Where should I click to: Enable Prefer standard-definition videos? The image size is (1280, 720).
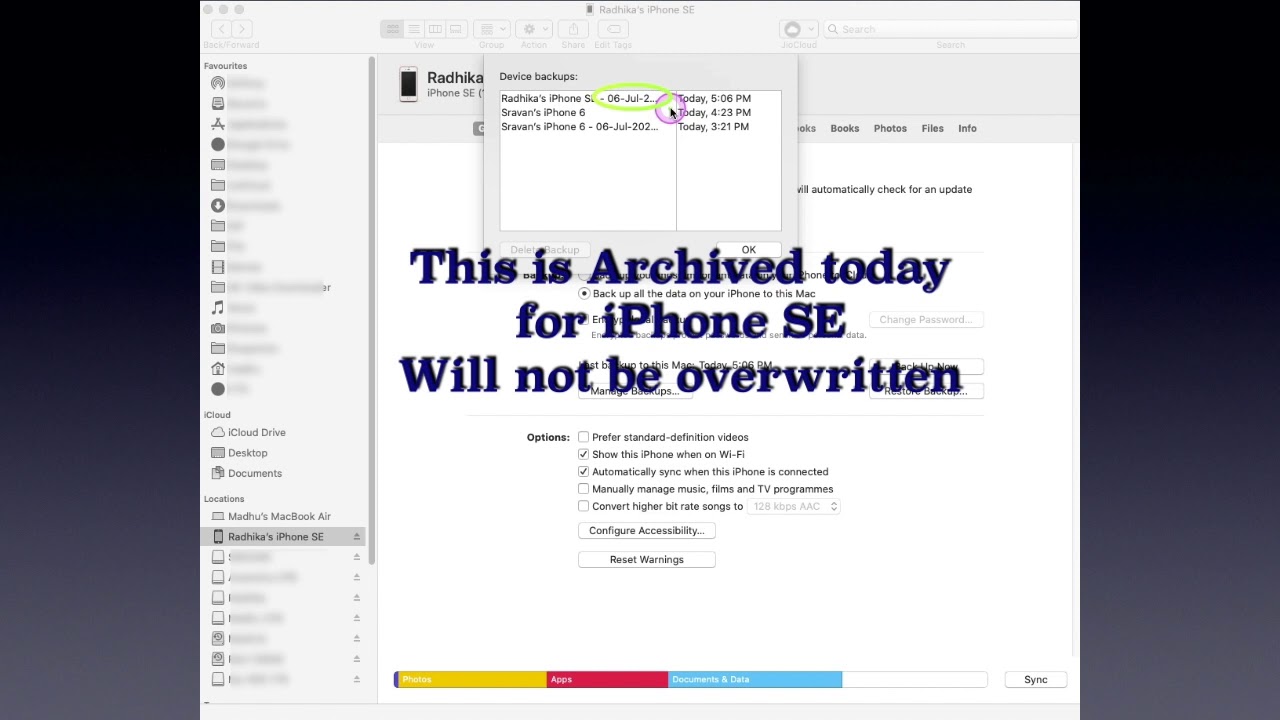[x=583, y=437]
